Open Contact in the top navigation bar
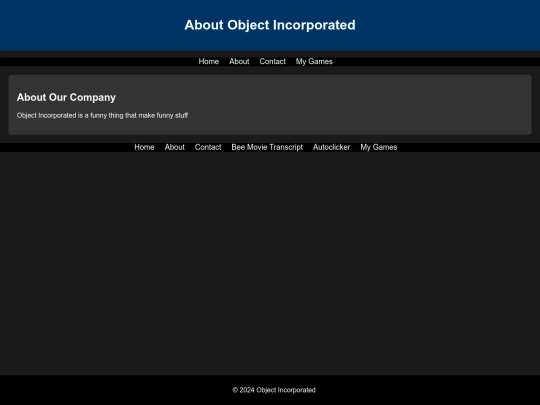The height and width of the screenshot is (405, 540). point(272,62)
